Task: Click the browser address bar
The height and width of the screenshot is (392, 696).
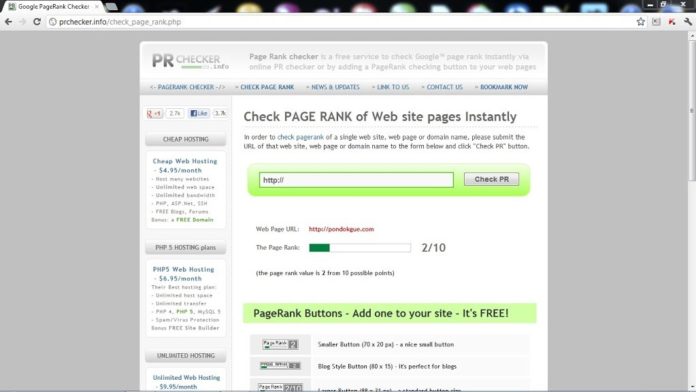Action: point(342,22)
